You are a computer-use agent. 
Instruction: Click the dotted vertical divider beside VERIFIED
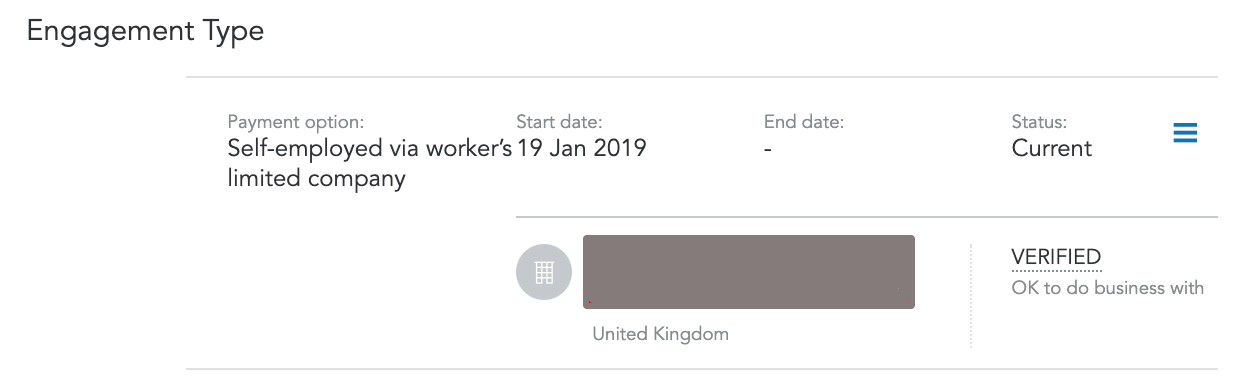971,295
